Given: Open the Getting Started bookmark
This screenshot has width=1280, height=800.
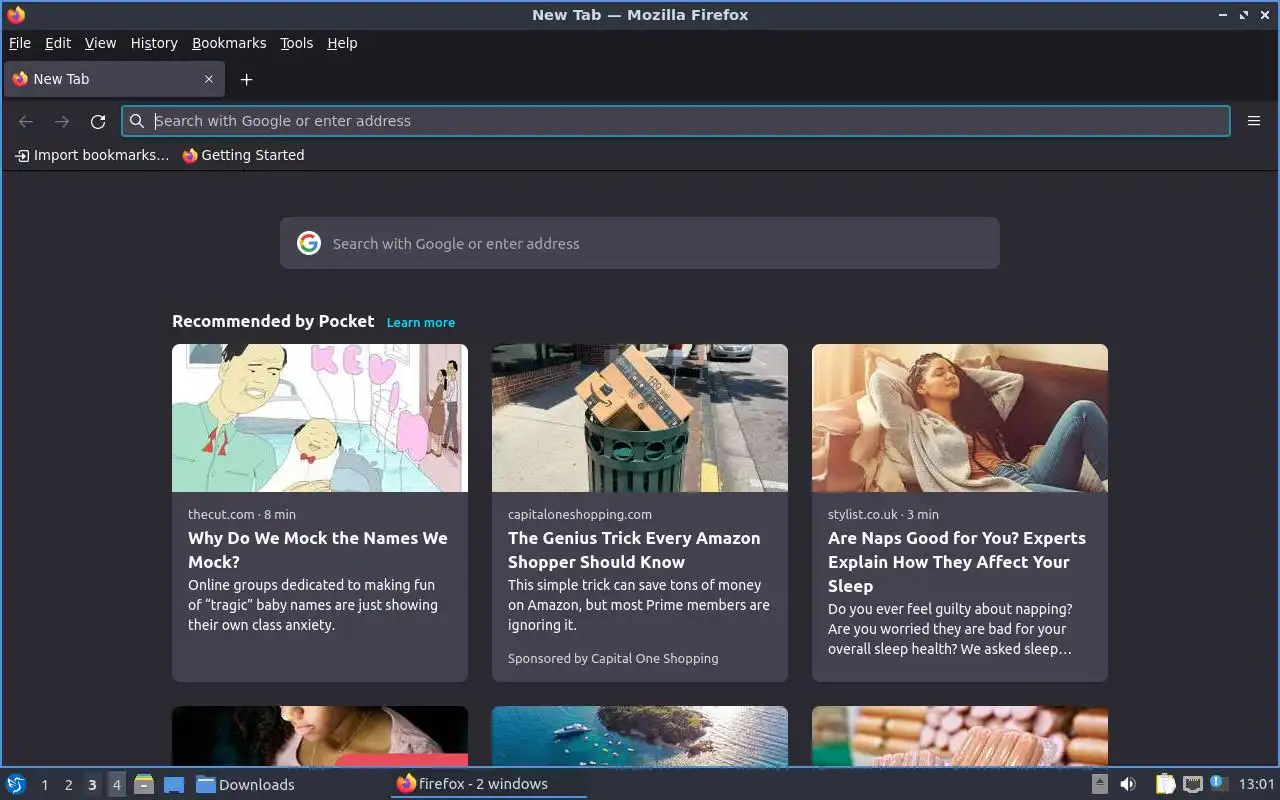Looking at the screenshot, I should pos(243,155).
